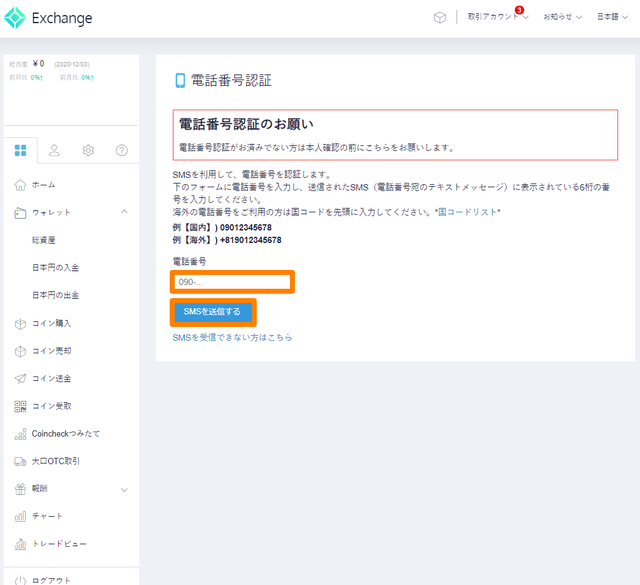The height and width of the screenshot is (585, 640).
Task: Open the 国コードリスト link
Action: [467, 212]
